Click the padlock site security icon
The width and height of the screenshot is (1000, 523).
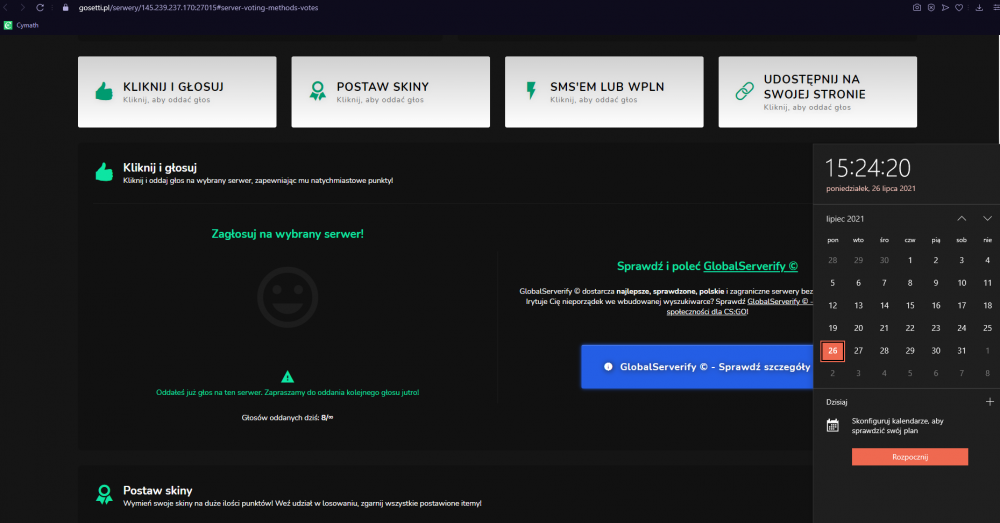point(65,8)
